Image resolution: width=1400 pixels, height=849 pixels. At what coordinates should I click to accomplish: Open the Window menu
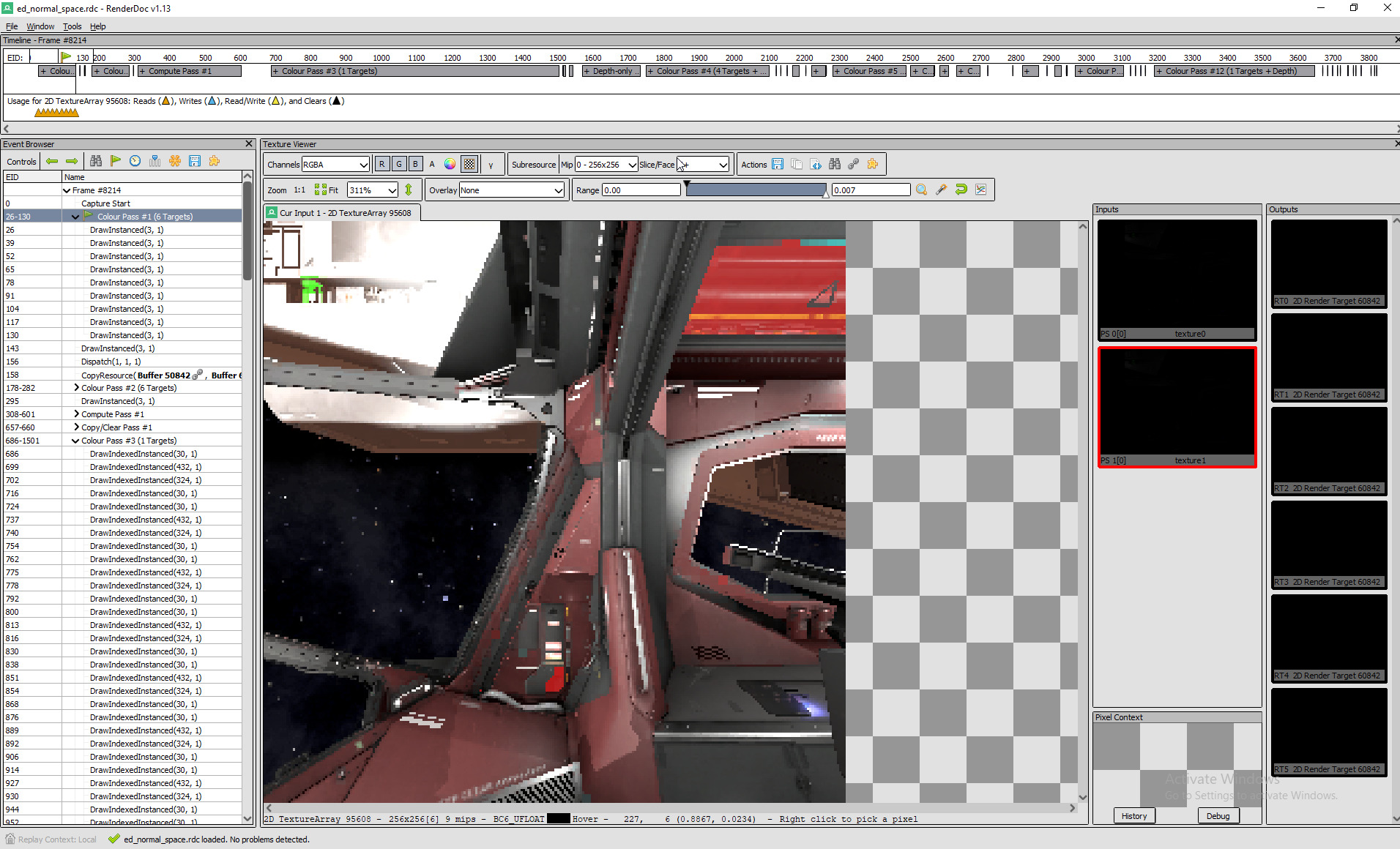(x=40, y=26)
